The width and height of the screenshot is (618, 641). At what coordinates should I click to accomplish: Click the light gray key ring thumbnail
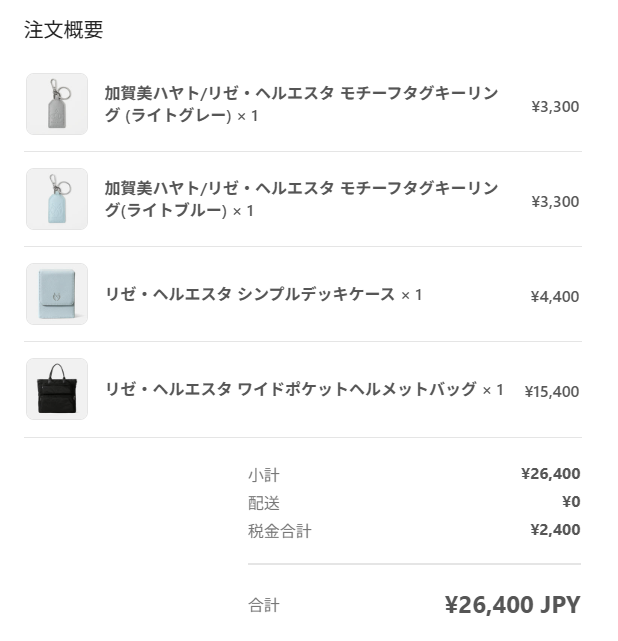pos(57,104)
